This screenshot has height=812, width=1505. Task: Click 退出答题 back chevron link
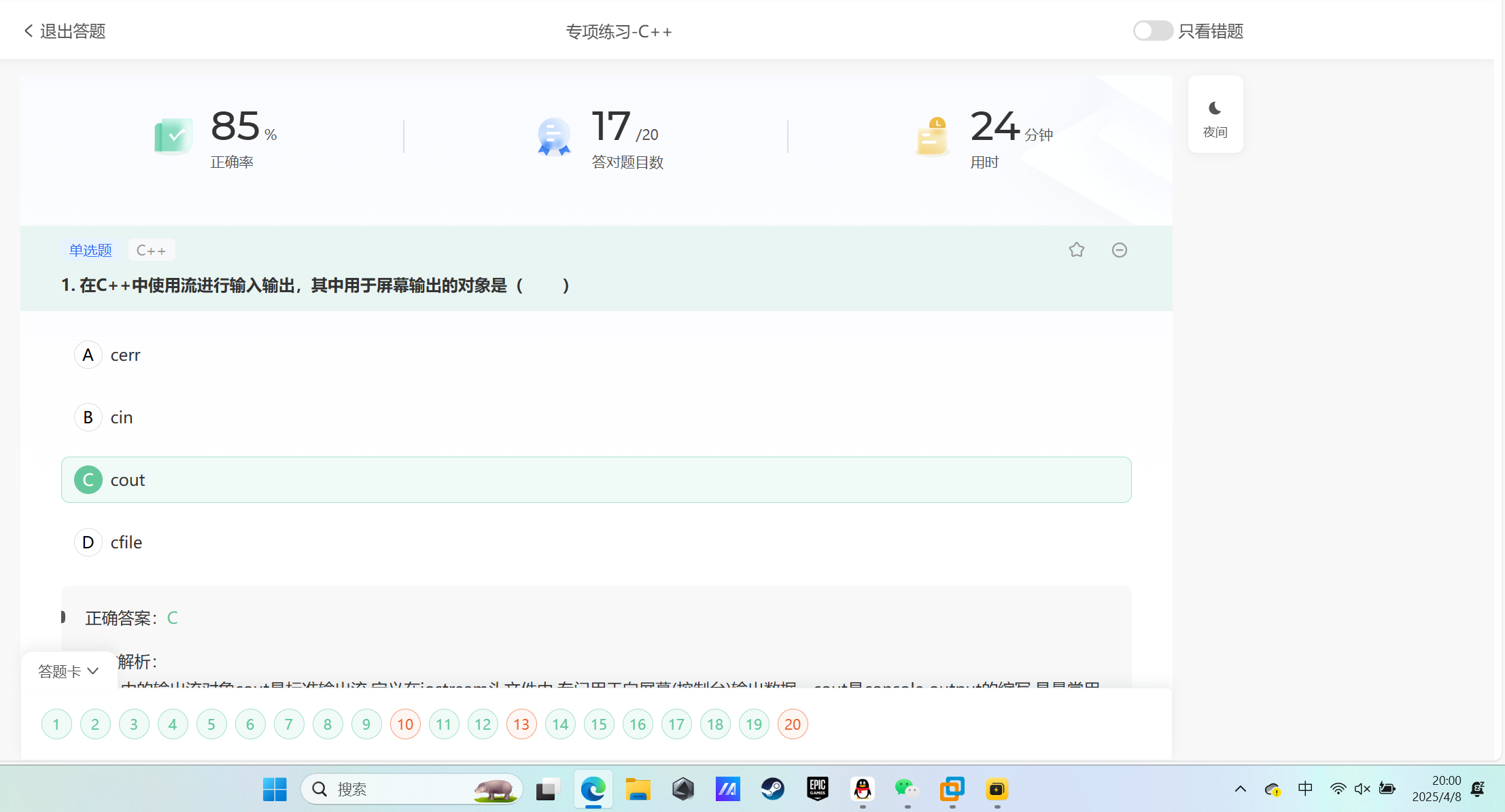[x=65, y=31]
